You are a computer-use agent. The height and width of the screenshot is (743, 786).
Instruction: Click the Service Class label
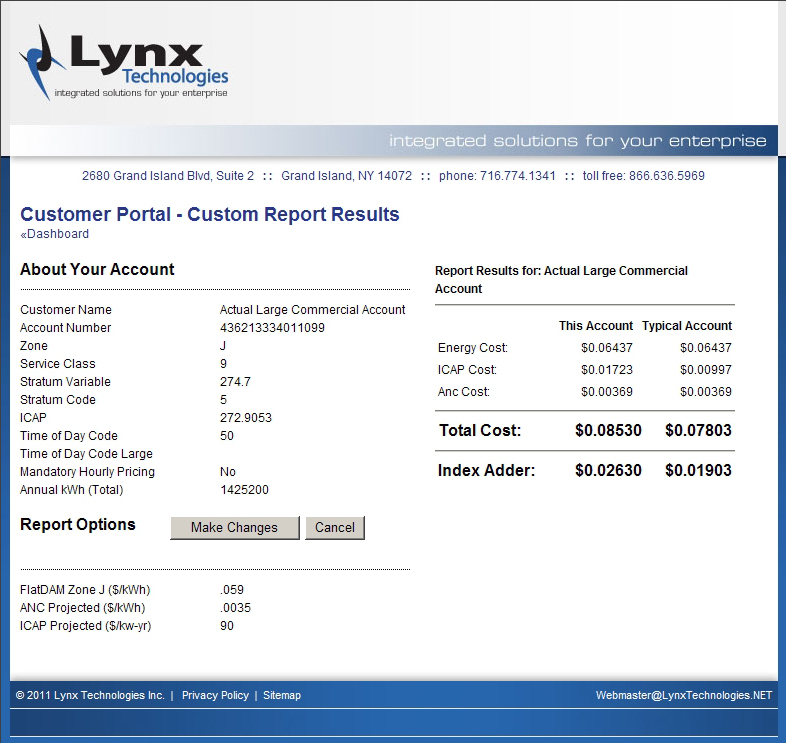[x=58, y=364]
